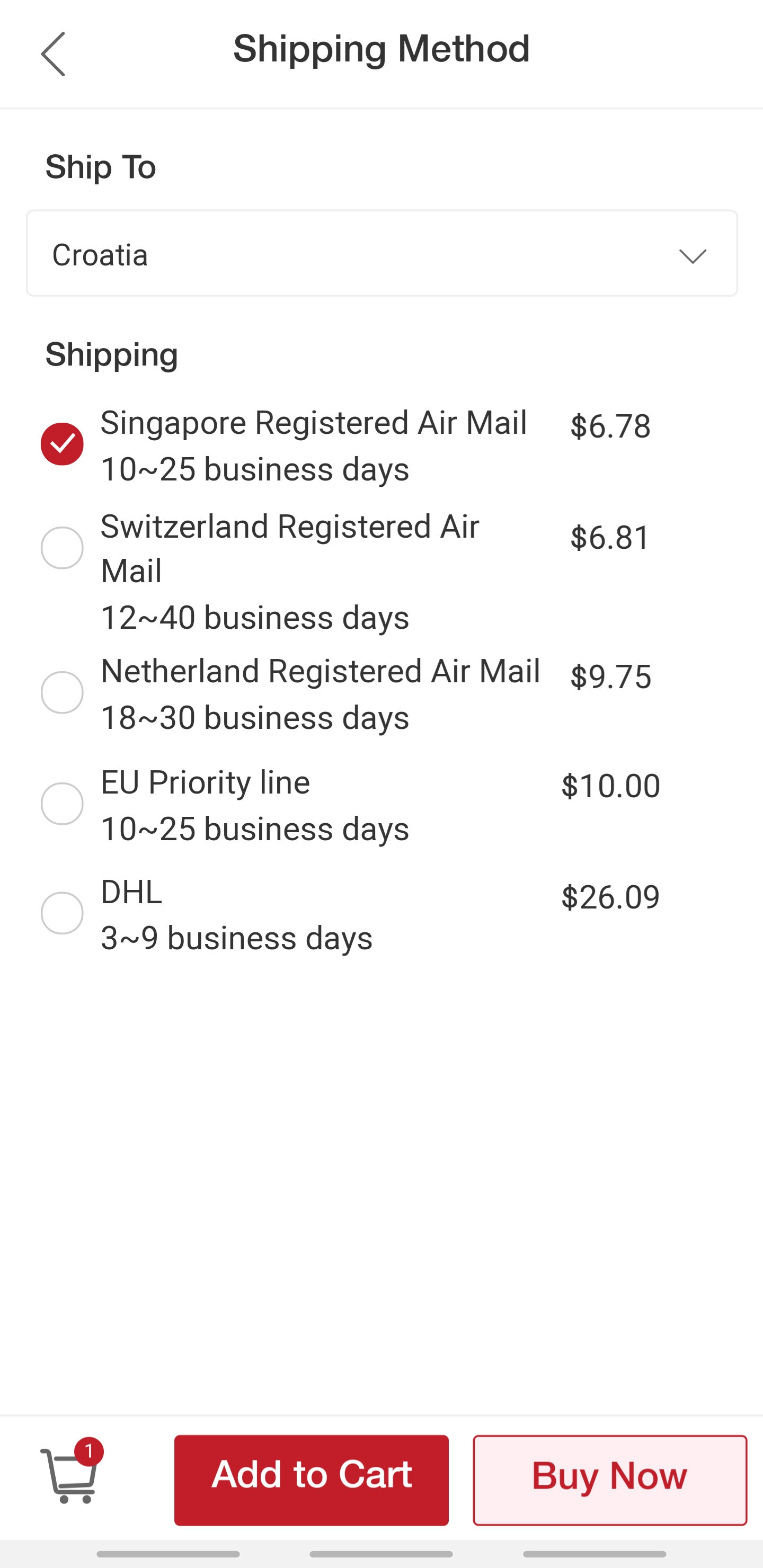This screenshot has height=1568, width=763.
Task: Tap the cart item count badge
Action: pos(90,1452)
